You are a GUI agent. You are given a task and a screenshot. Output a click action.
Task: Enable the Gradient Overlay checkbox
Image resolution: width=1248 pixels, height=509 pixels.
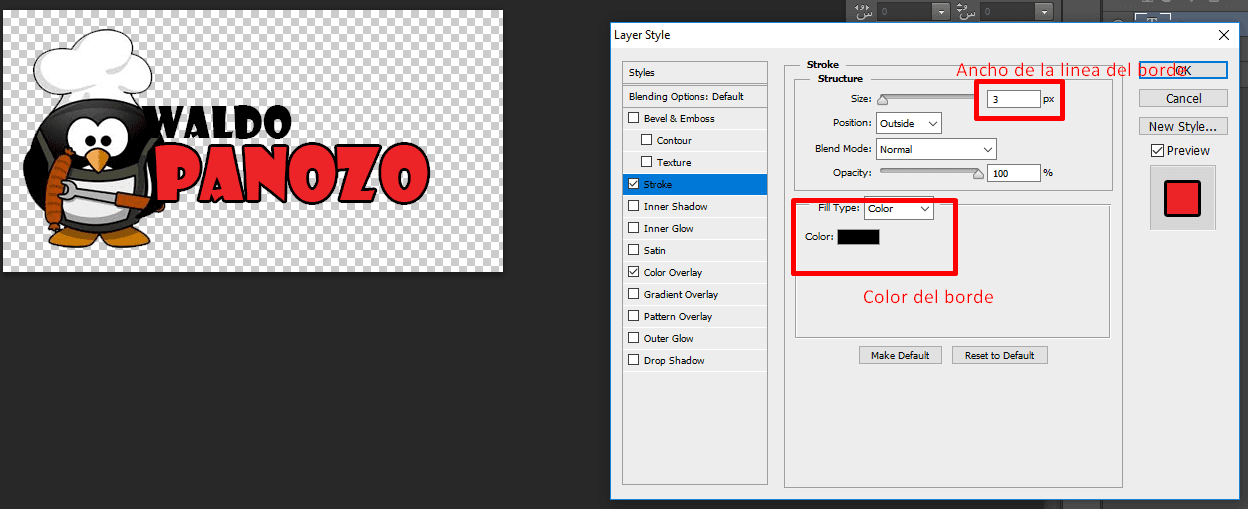click(633, 294)
